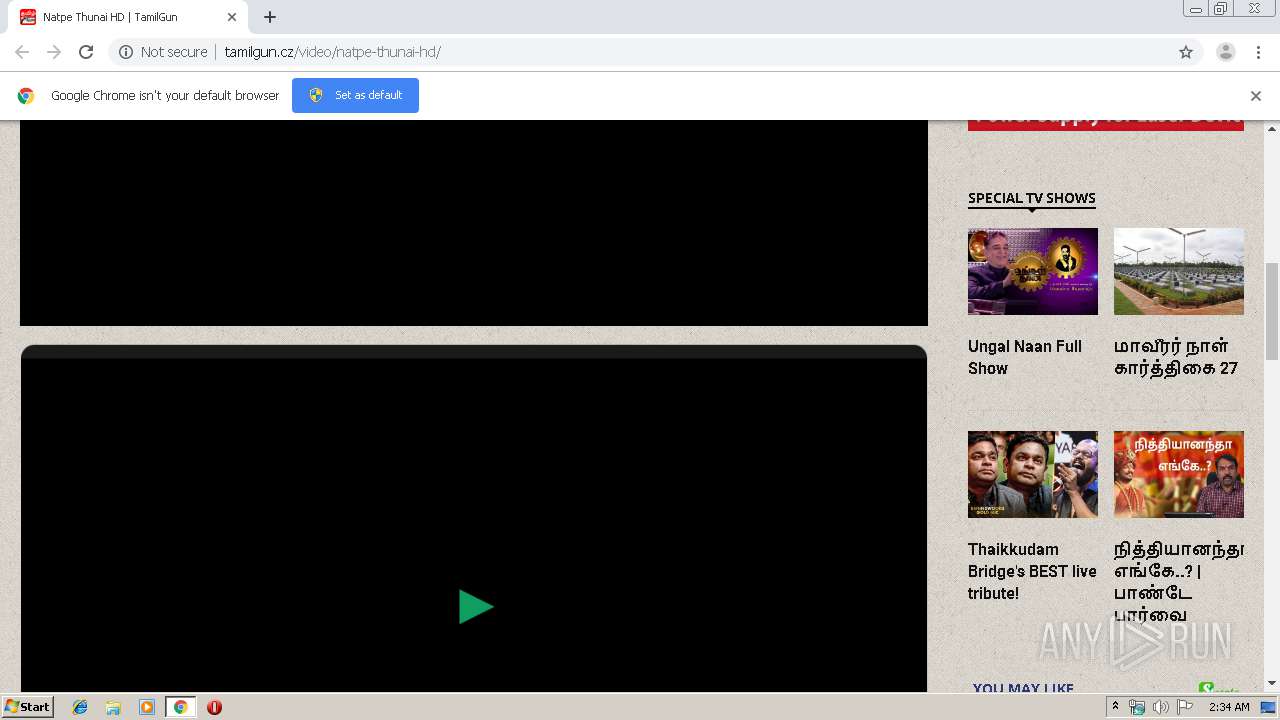Click the Set as default button
The width and height of the screenshot is (1280, 720).
(355, 95)
